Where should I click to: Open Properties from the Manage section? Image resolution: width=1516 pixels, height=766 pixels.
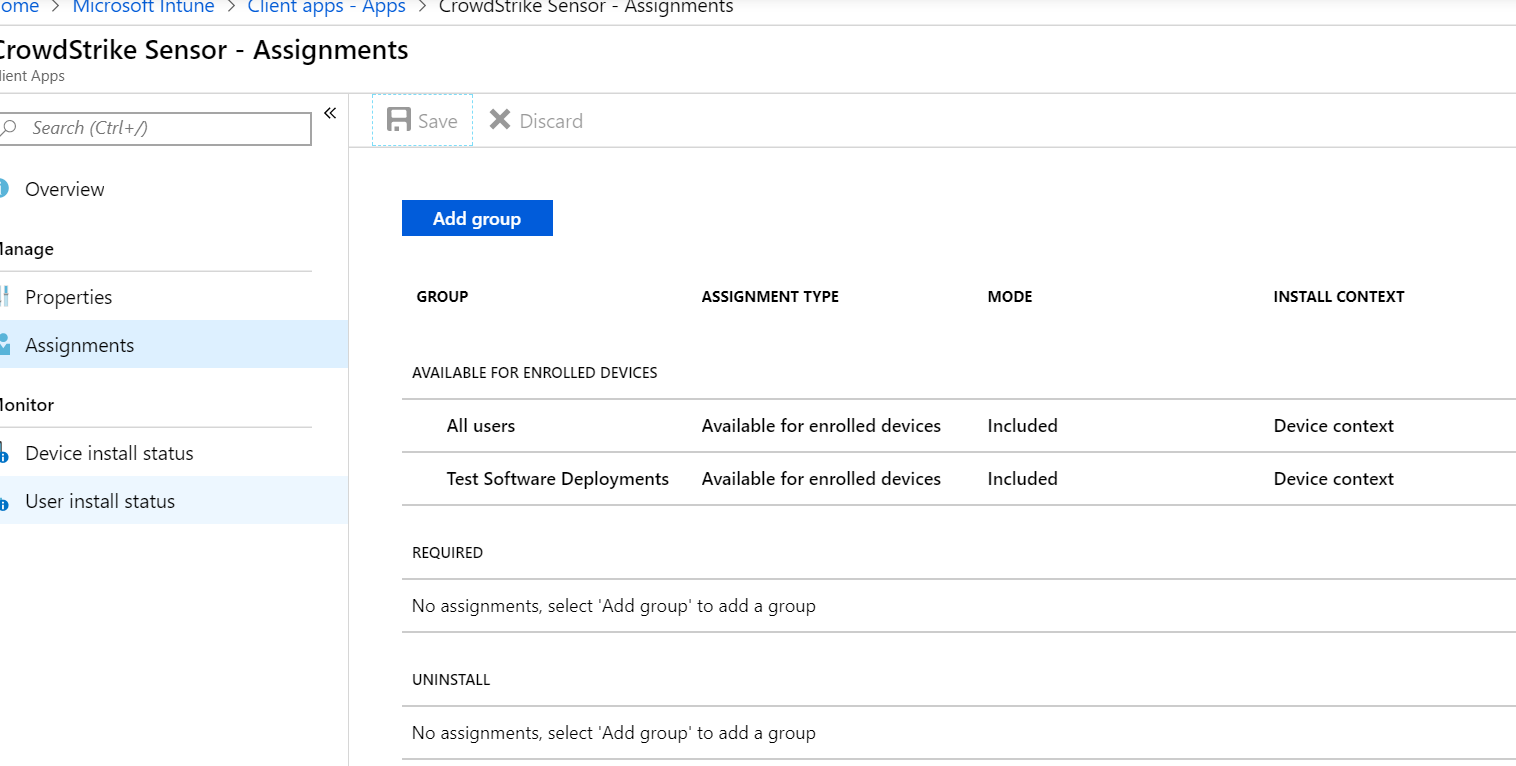pos(69,296)
